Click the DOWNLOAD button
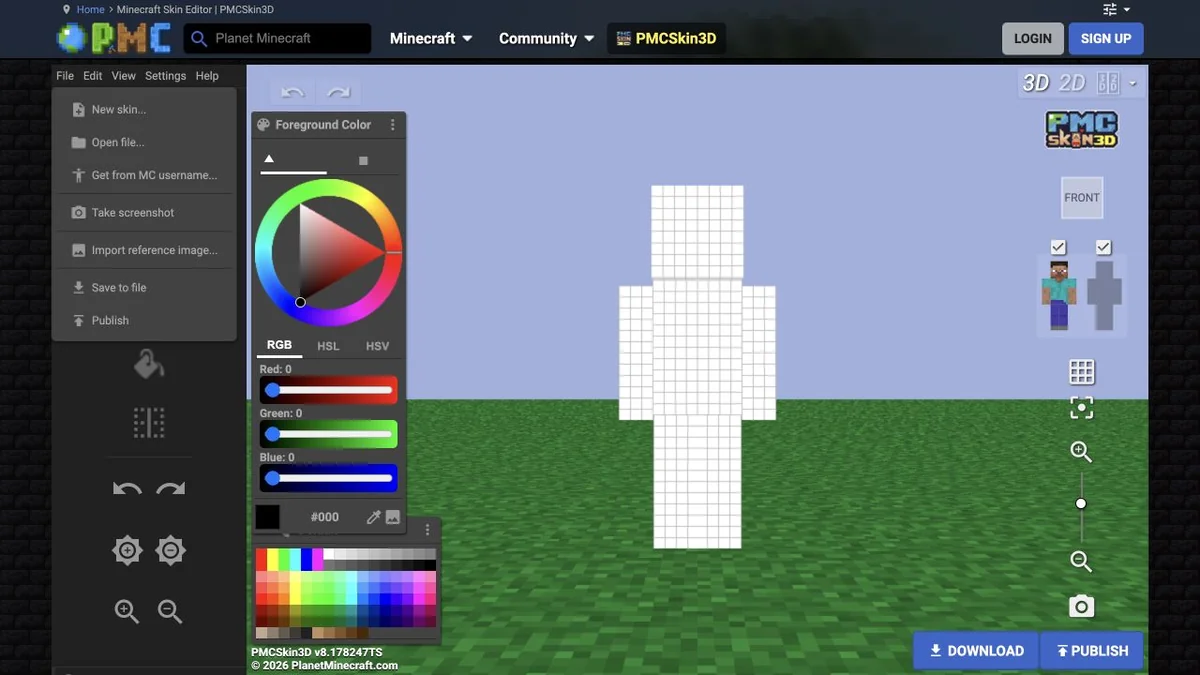 tap(976, 651)
